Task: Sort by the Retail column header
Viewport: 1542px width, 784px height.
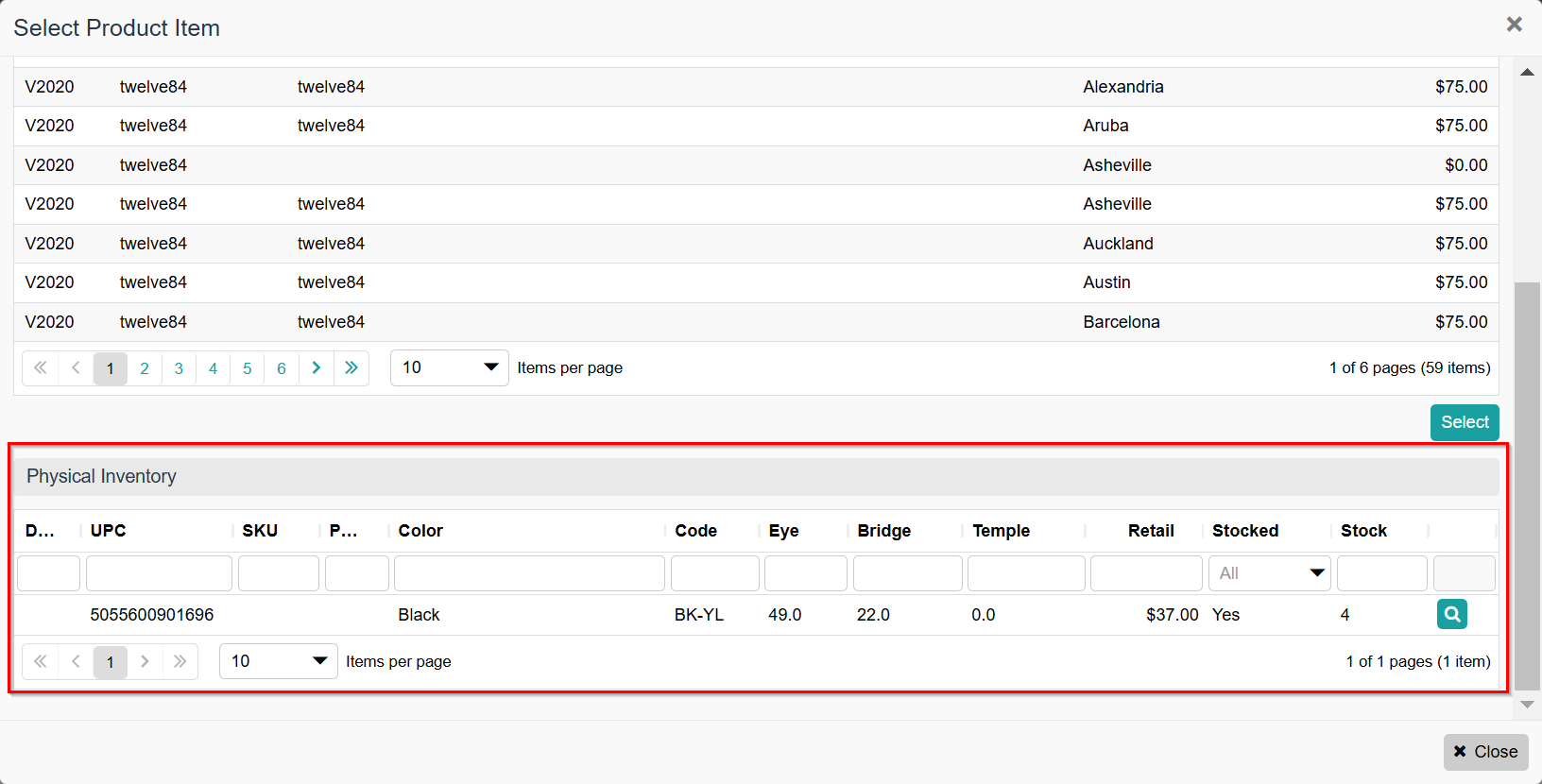Action: coord(1151,531)
